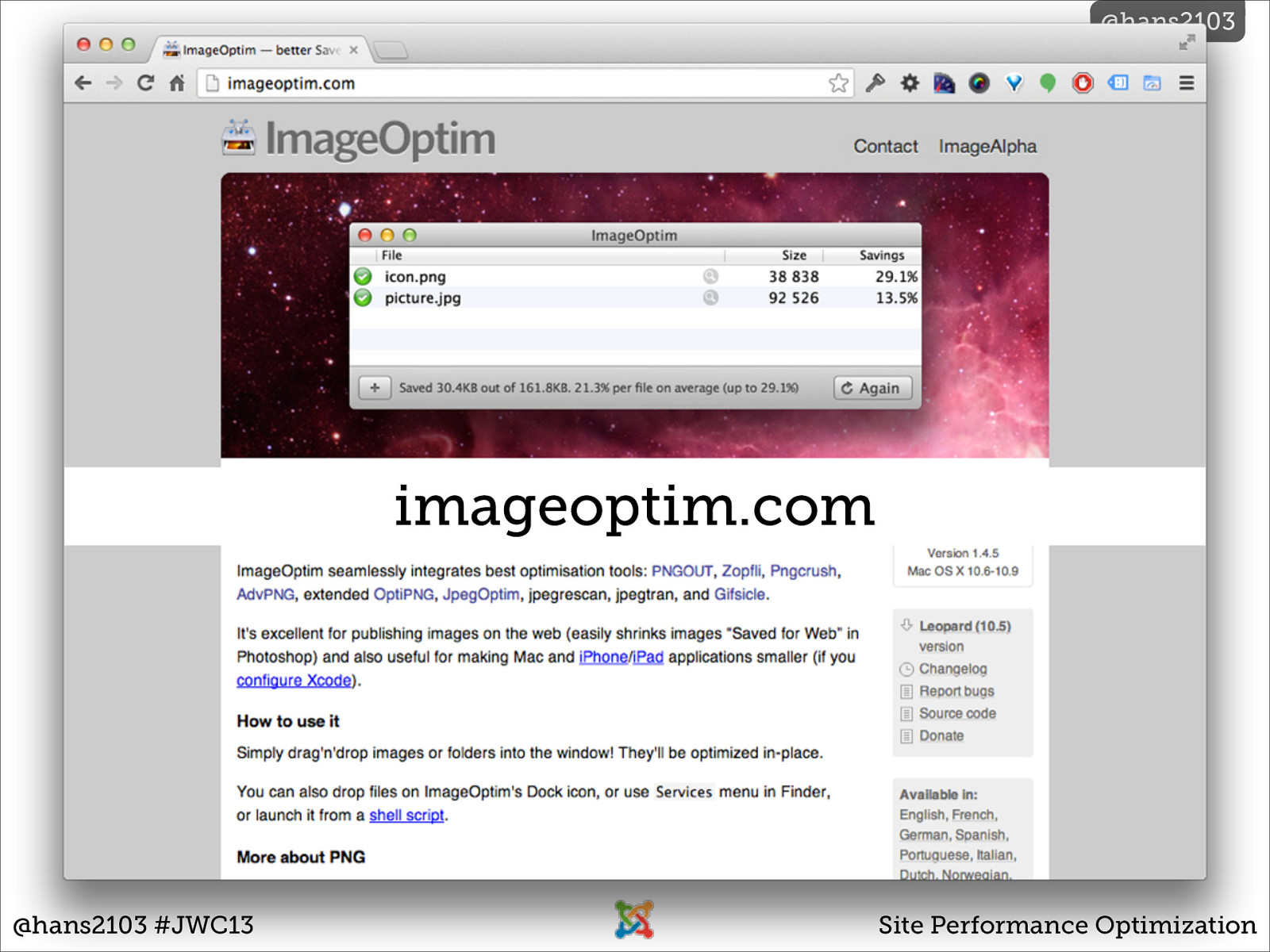Open the Source code sidebar link
The width and height of the screenshot is (1270, 952).
(x=957, y=713)
